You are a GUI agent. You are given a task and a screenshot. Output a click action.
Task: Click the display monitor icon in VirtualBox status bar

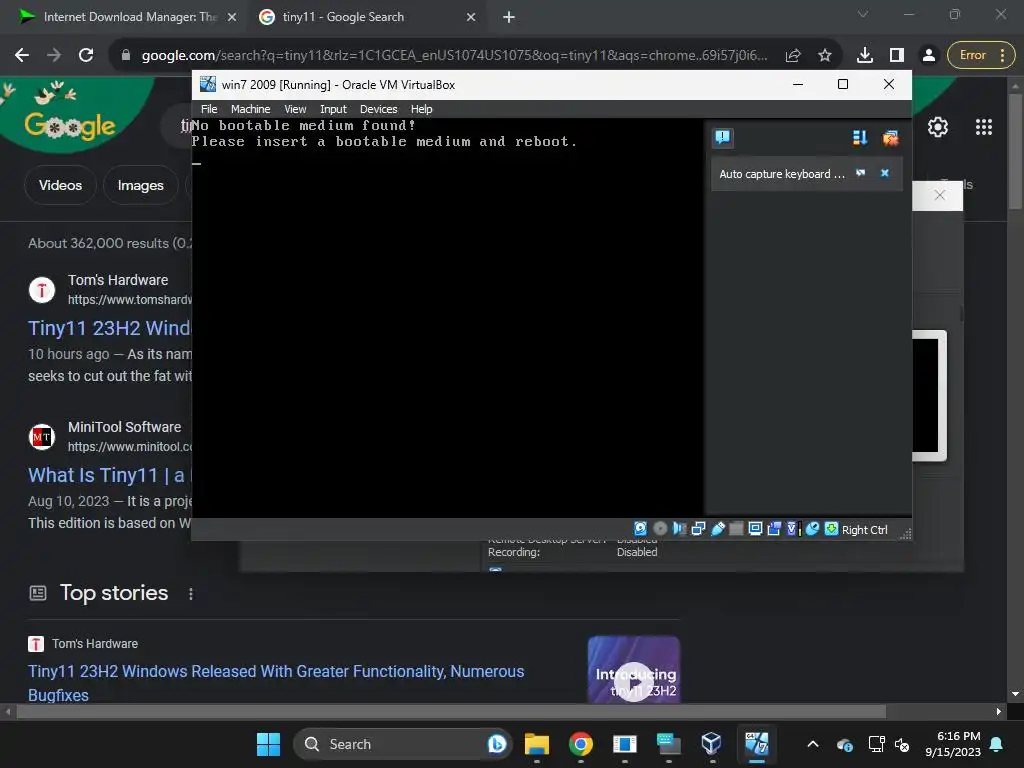point(755,528)
